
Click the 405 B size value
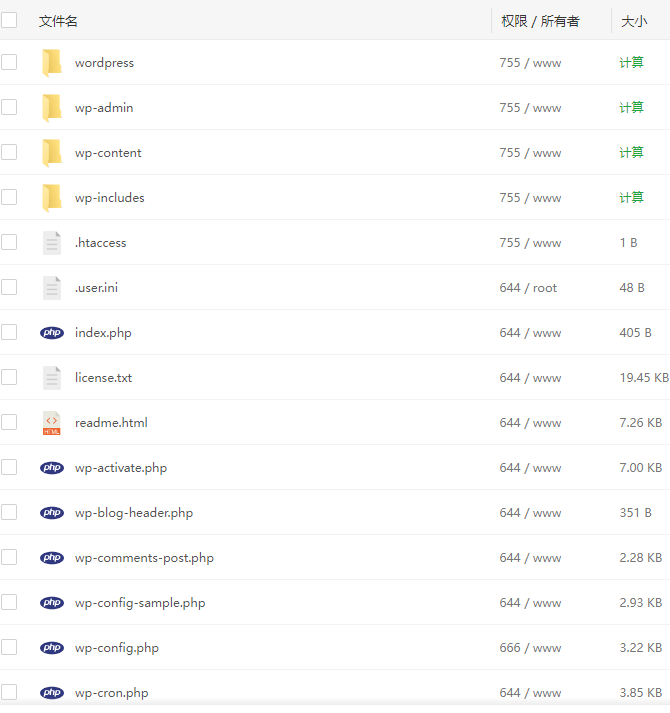[x=635, y=333]
